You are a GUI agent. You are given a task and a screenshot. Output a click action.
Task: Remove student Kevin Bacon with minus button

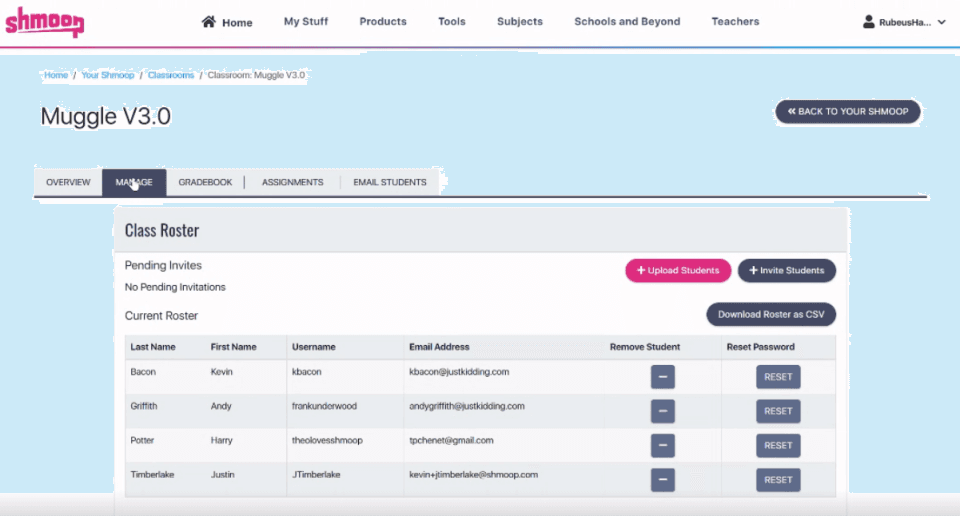[662, 377]
